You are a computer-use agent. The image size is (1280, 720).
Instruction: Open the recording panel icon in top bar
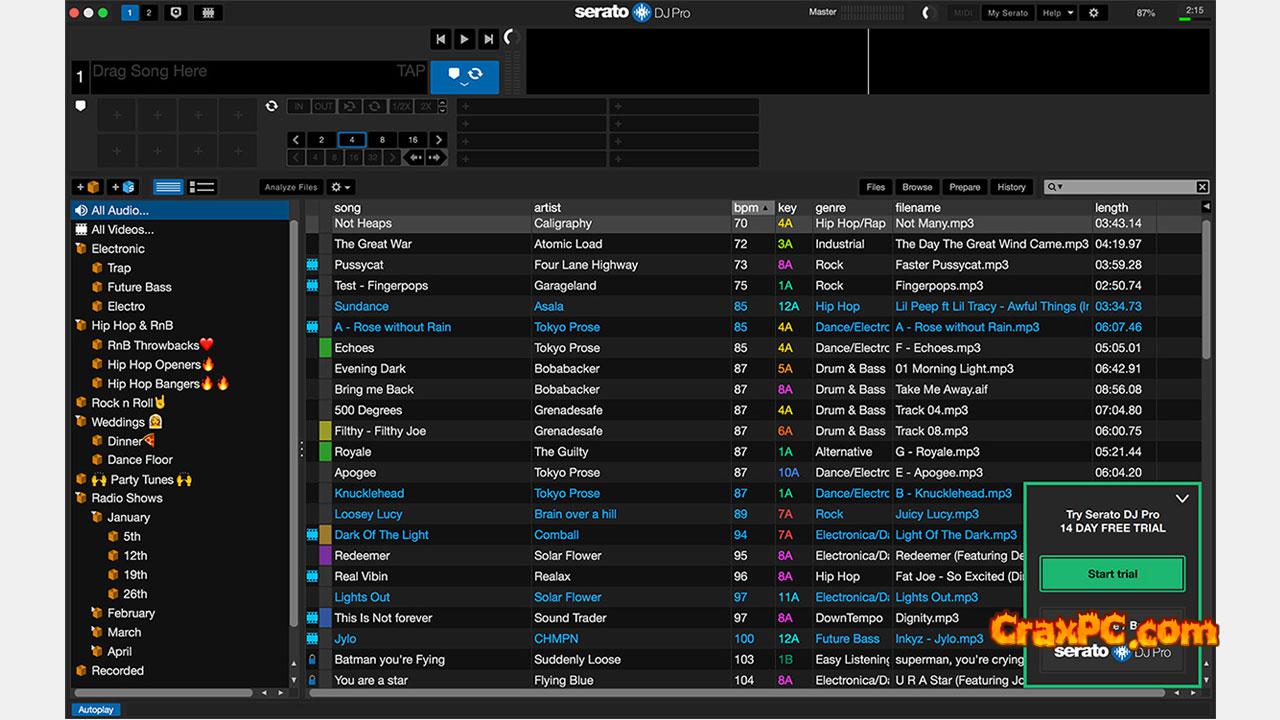(x=174, y=13)
